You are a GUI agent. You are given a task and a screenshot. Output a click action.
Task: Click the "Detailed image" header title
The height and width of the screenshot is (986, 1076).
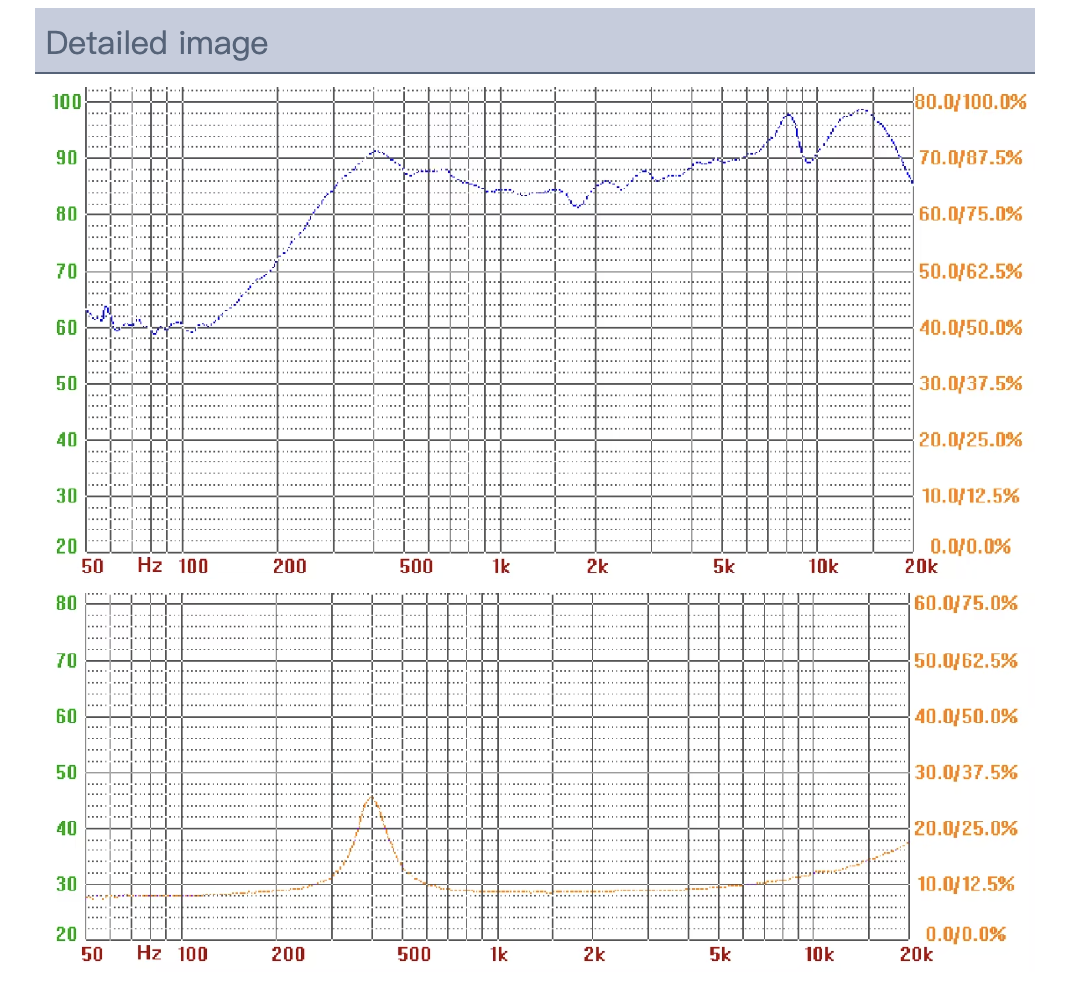(157, 44)
